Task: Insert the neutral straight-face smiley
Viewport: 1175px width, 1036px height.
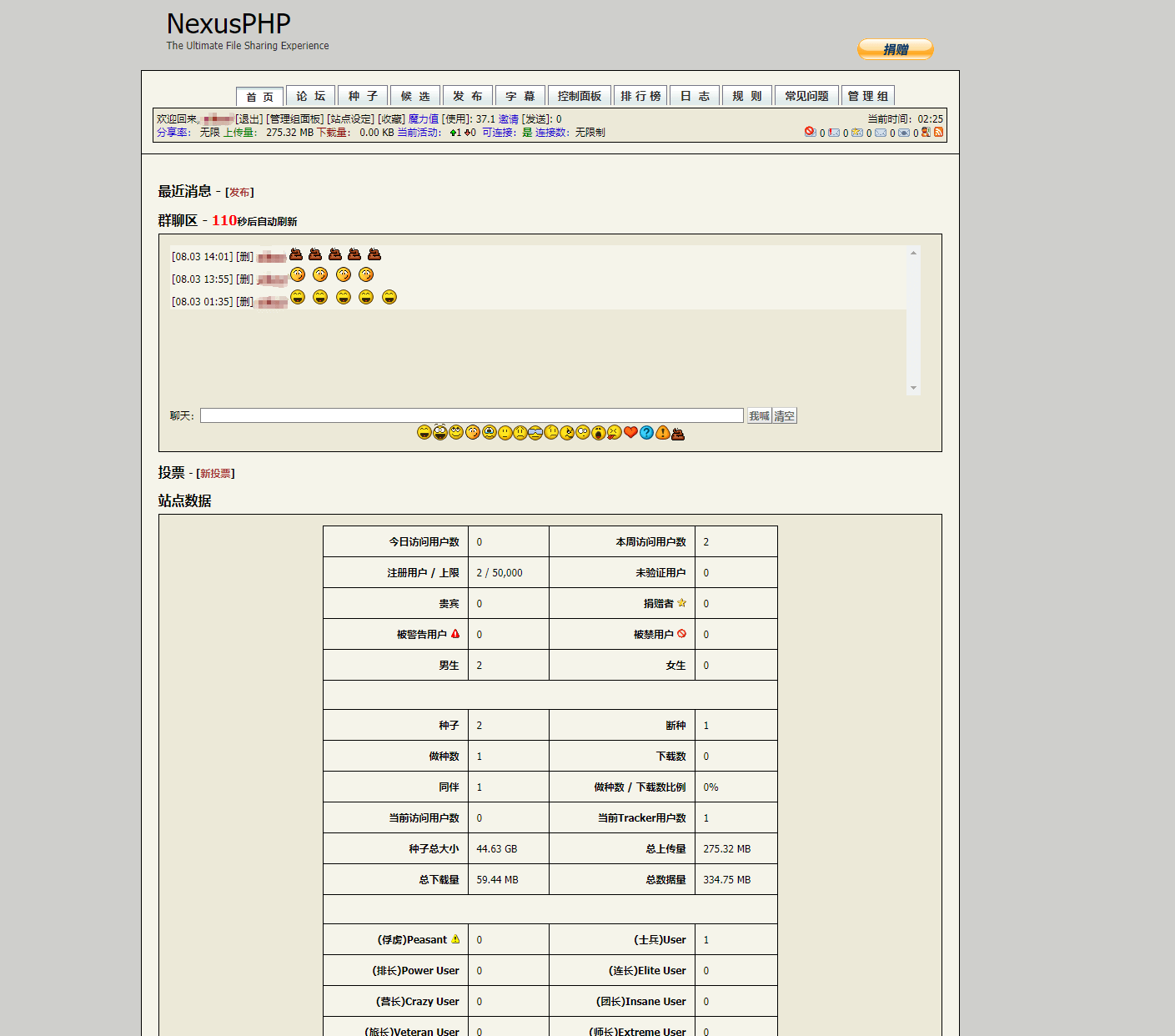Action: (505, 432)
